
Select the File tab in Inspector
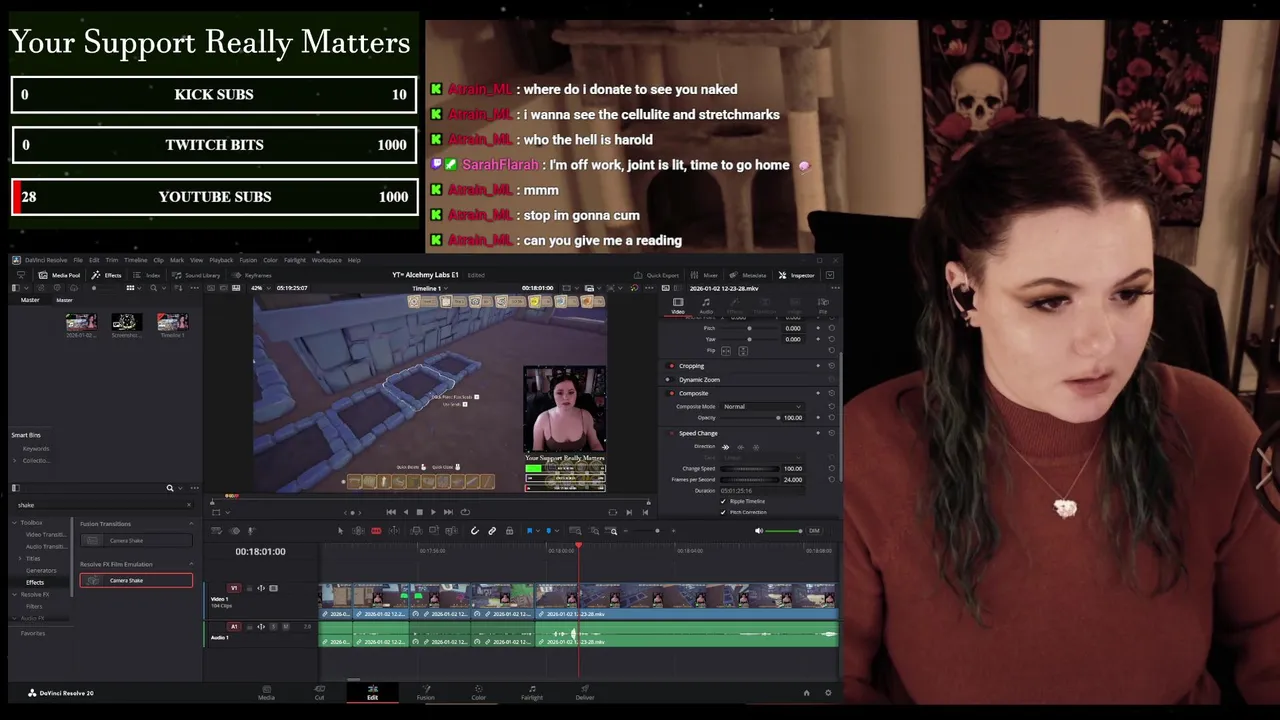coord(823,305)
